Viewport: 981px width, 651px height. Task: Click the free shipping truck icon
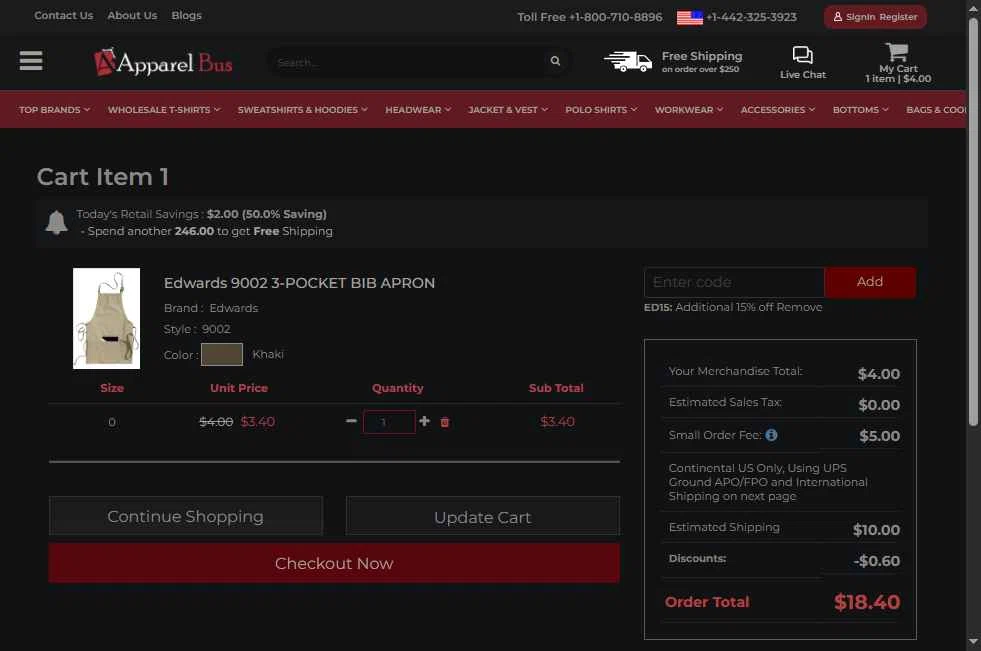(x=628, y=61)
